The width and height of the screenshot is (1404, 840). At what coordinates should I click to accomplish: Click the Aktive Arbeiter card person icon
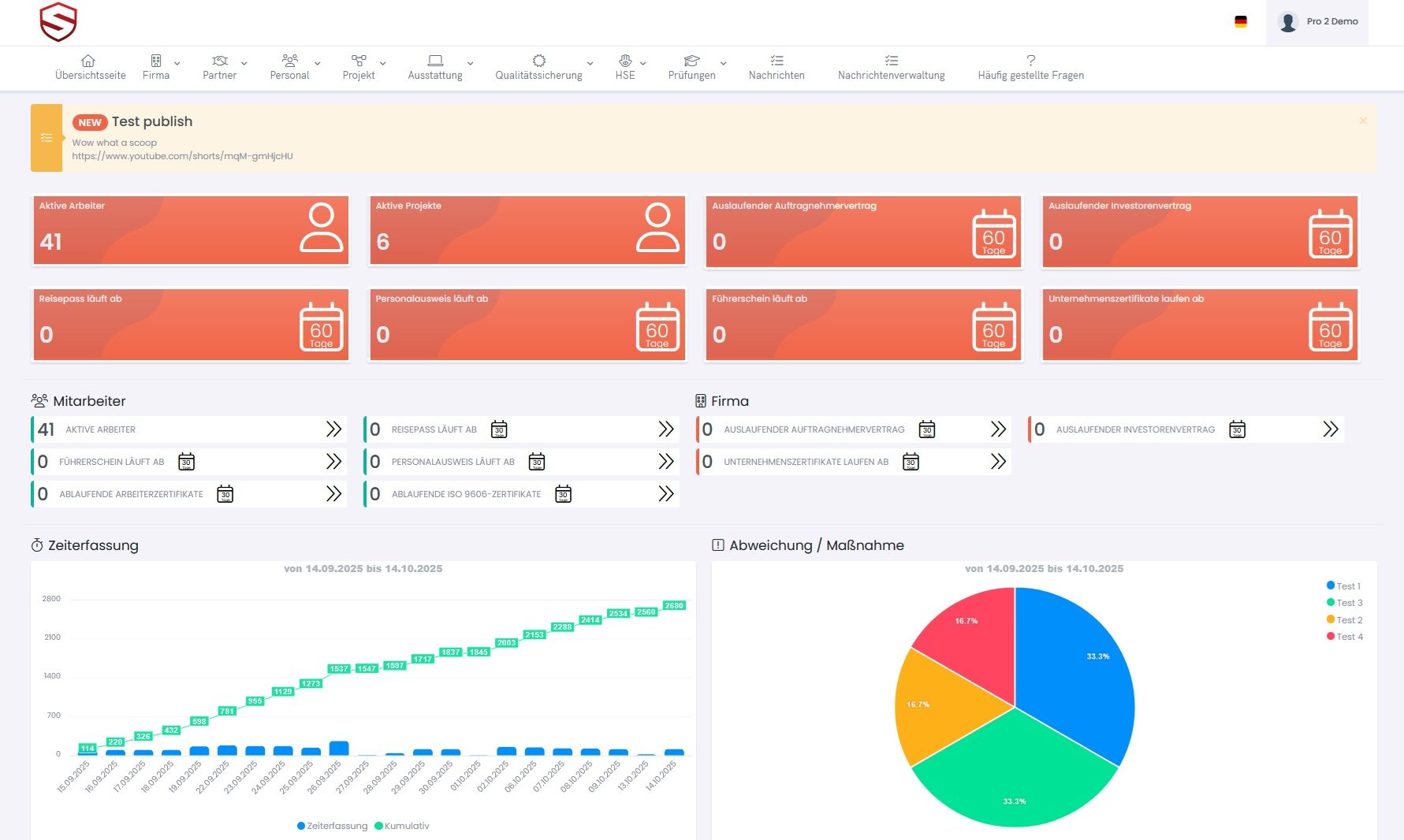(321, 228)
